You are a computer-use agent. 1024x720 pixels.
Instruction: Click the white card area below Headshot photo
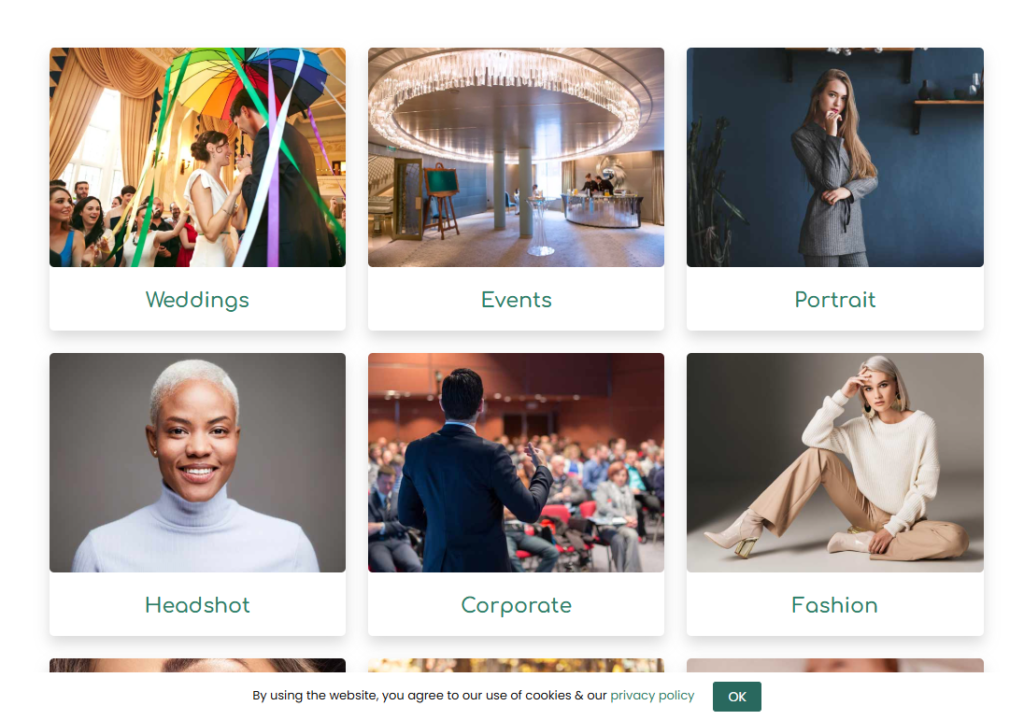[197, 604]
